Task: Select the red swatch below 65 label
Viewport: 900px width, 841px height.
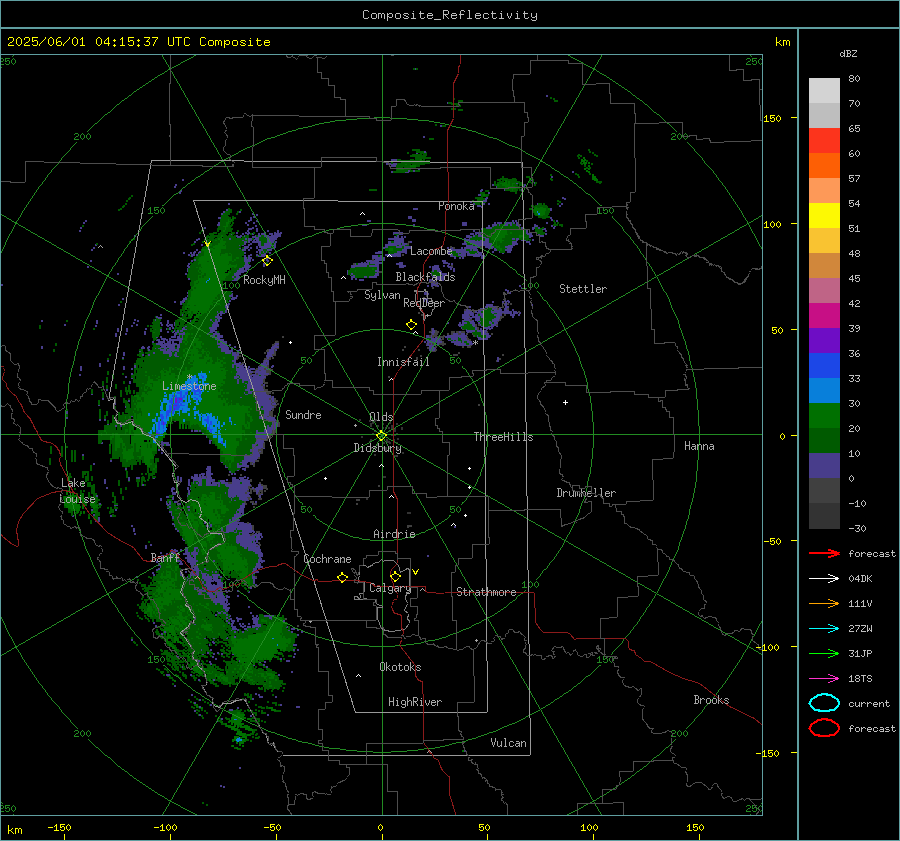Action: pyautogui.click(x=824, y=140)
